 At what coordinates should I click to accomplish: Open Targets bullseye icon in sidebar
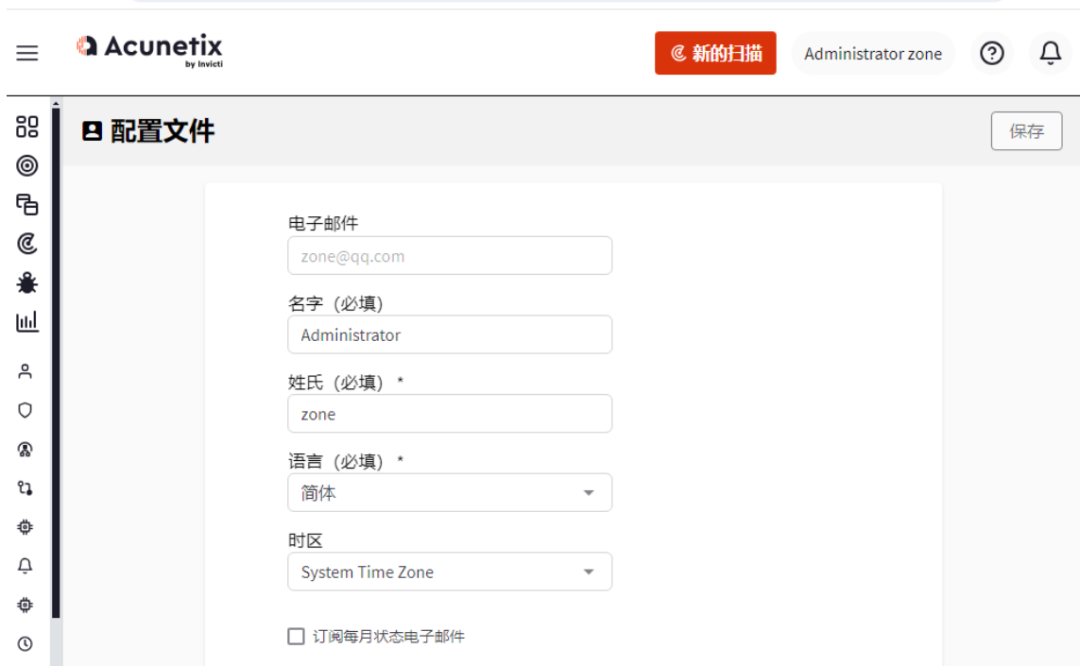(27, 166)
